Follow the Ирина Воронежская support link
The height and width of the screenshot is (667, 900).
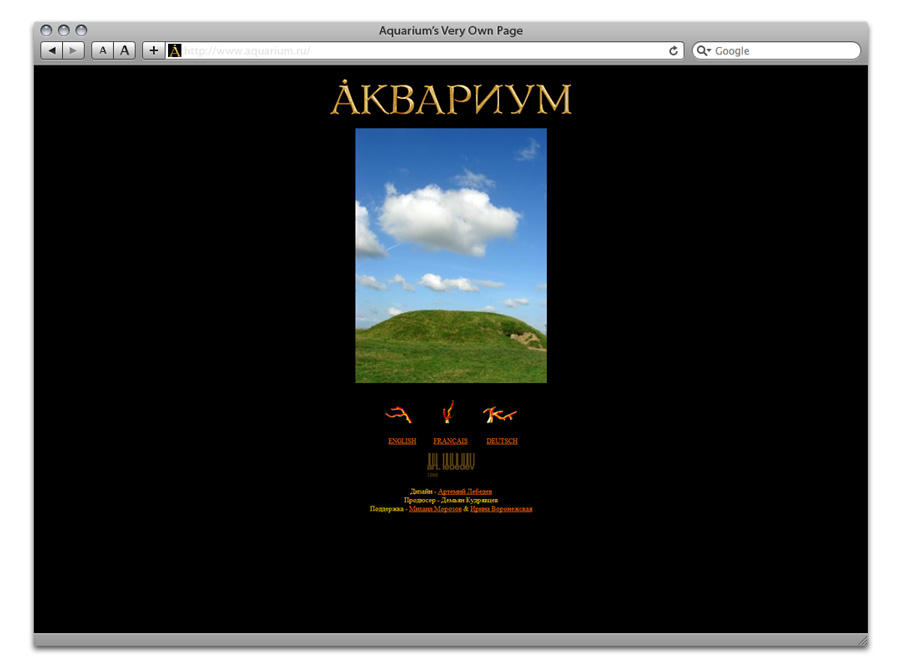(501, 509)
